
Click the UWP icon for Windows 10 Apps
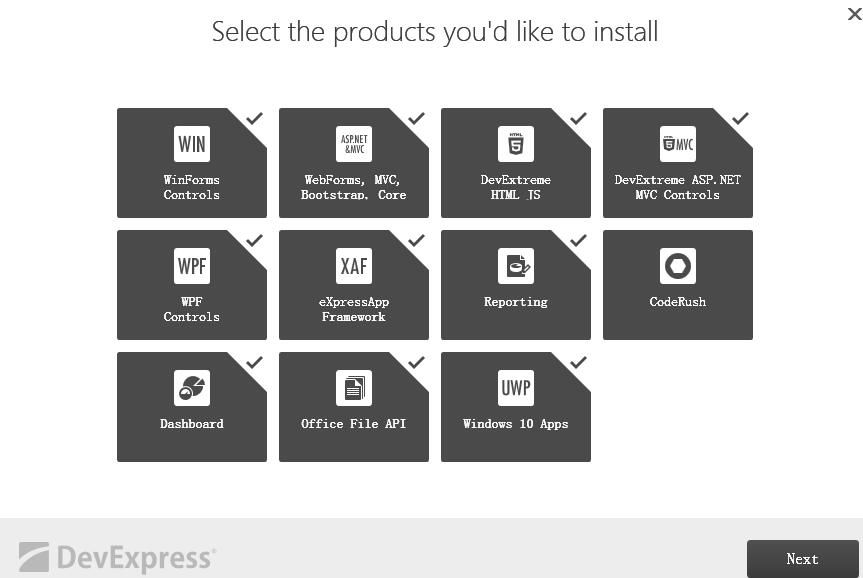(x=516, y=388)
